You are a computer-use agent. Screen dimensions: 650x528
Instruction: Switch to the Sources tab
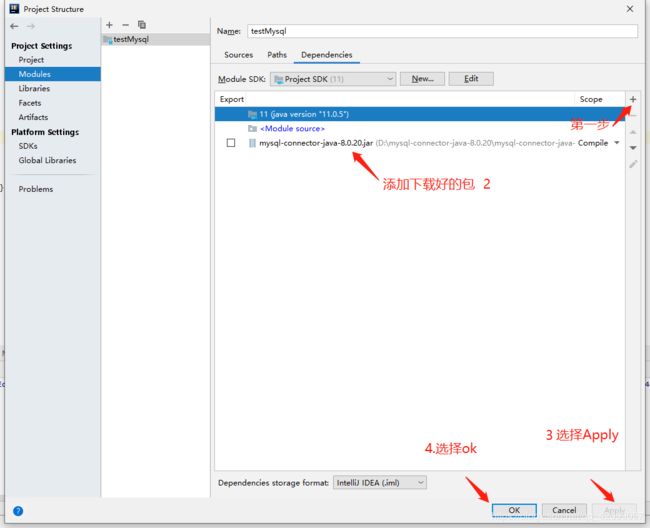[238, 55]
